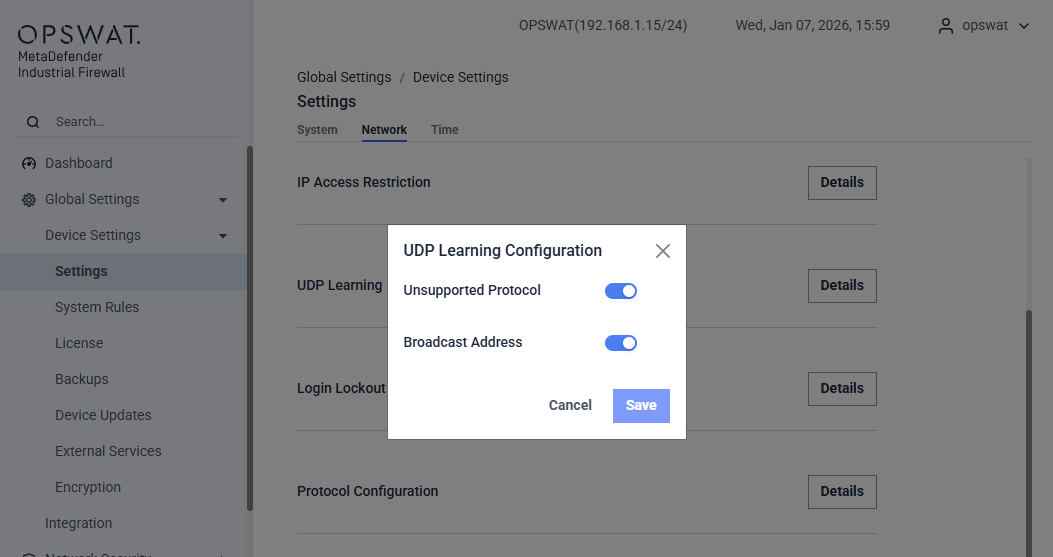Type in the sidebar Search field
1053x557 pixels.
pos(140,122)
